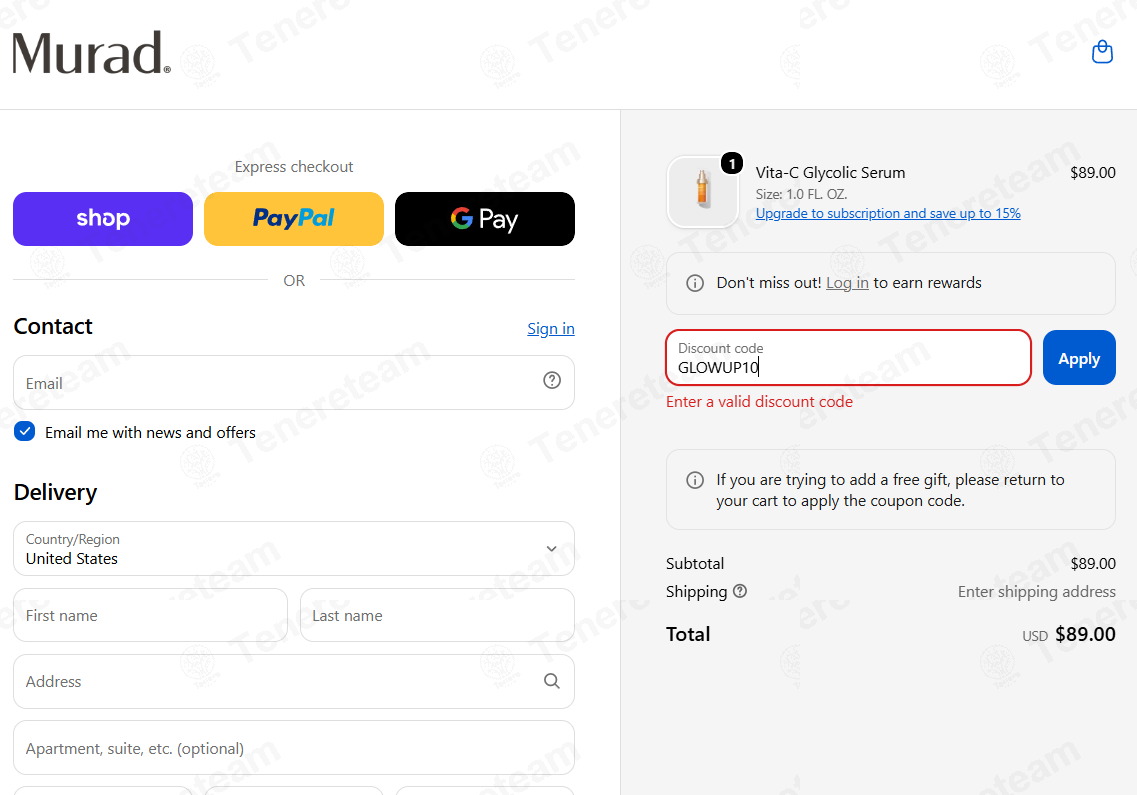This screenshot has width=1137, height=795.
Task: Click the email help question mark icon
Action: point(552,380)
